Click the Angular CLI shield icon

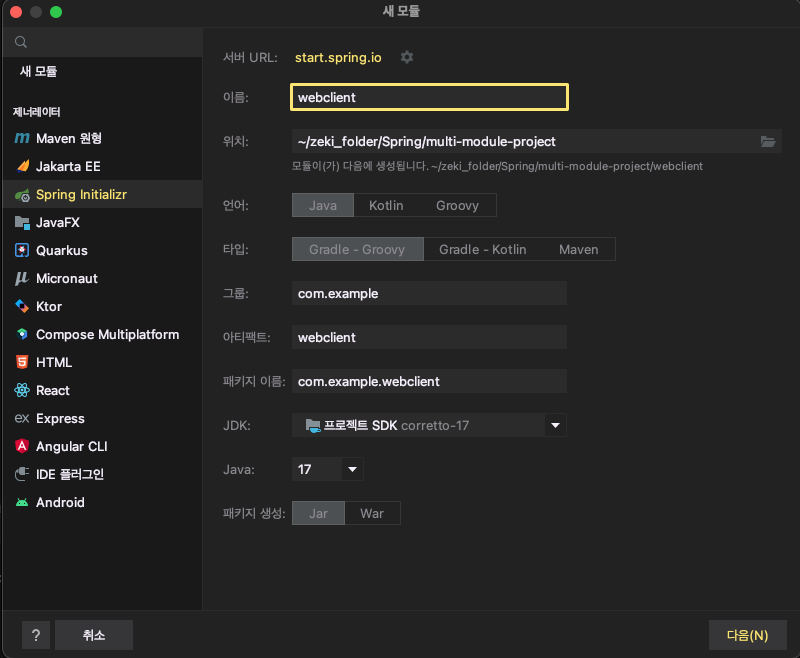tap(22, 446)
